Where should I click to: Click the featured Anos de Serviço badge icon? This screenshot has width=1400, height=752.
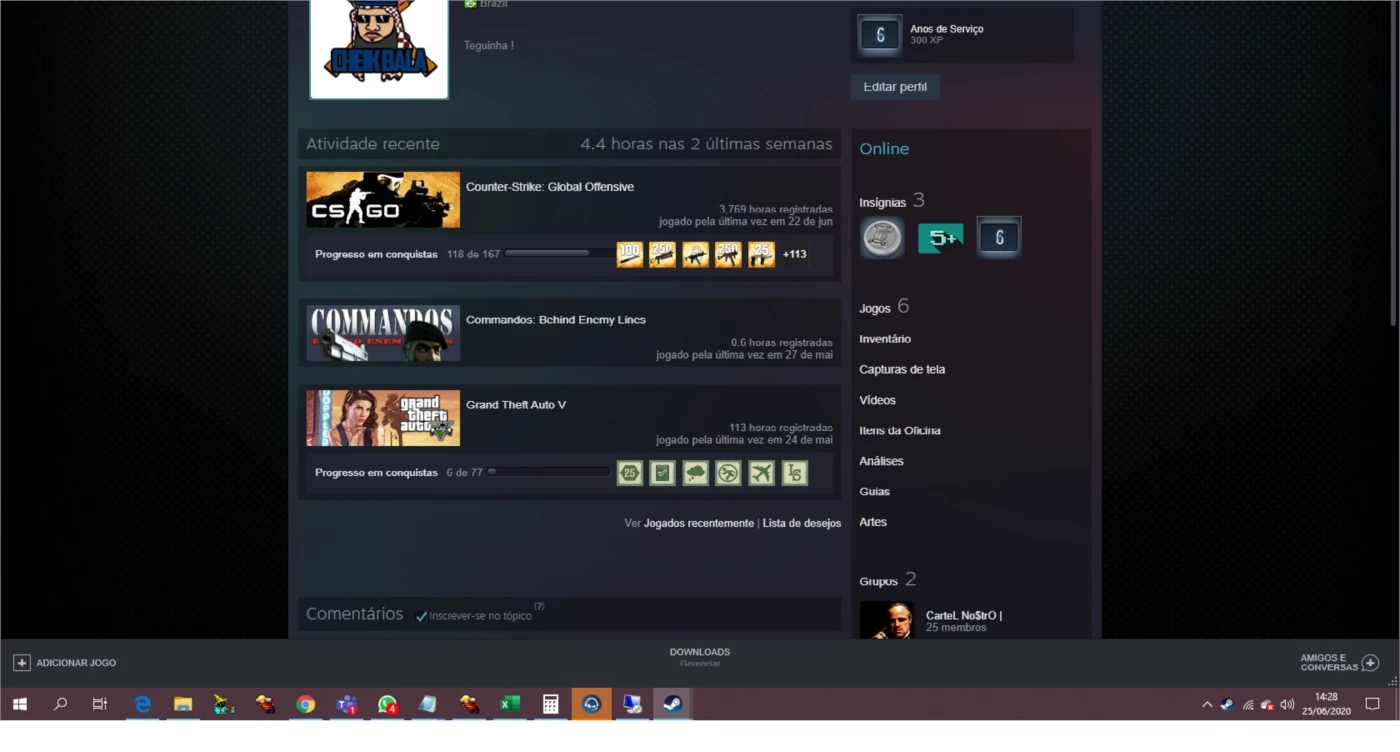[x=880, y=35]
